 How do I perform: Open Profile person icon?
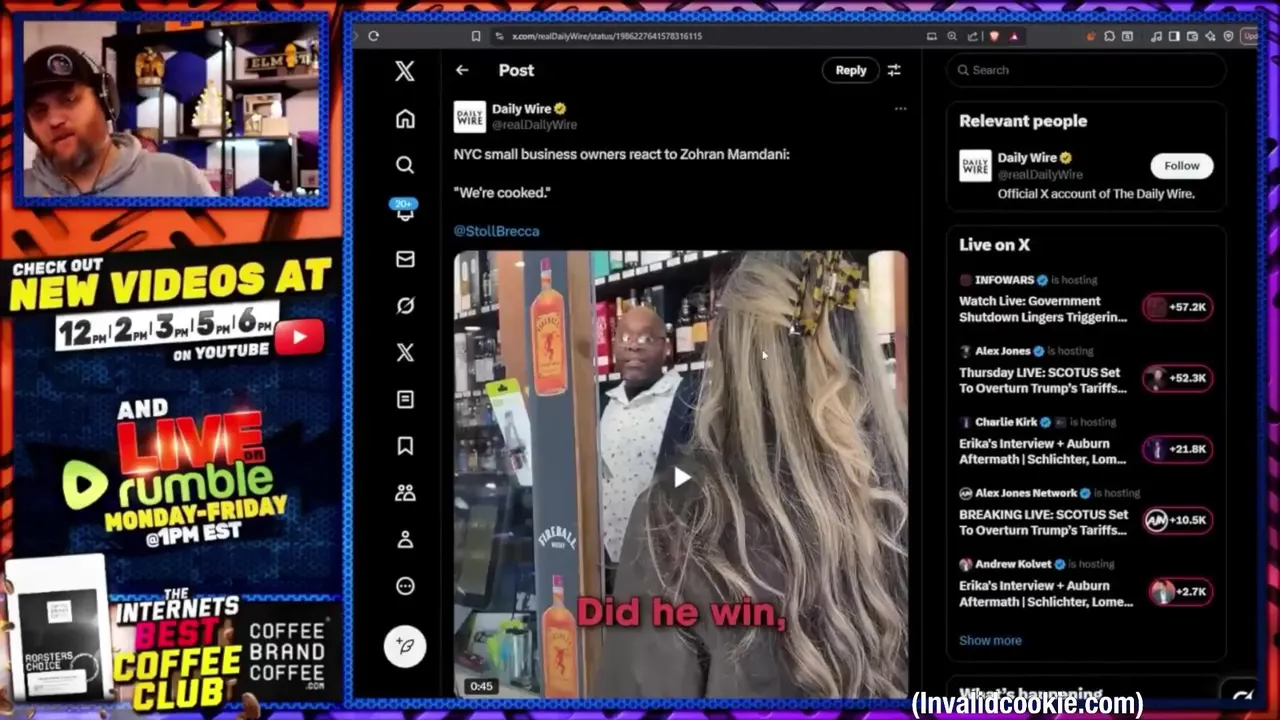coord(405,539)
